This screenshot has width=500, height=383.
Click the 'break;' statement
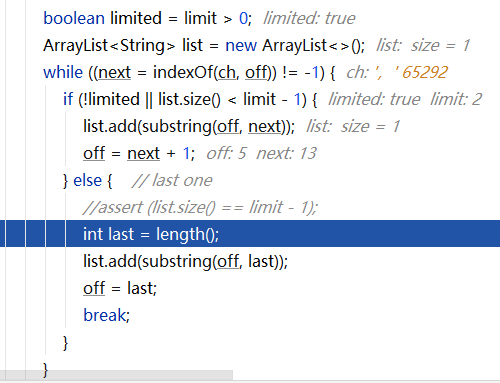coord(106,315)
